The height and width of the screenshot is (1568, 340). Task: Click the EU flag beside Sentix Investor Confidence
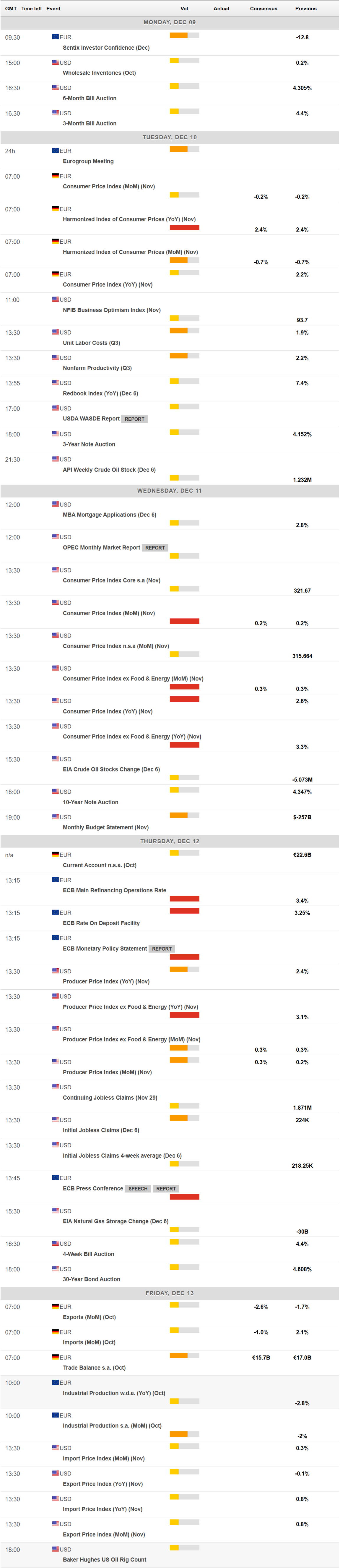[x=56, y=37]
